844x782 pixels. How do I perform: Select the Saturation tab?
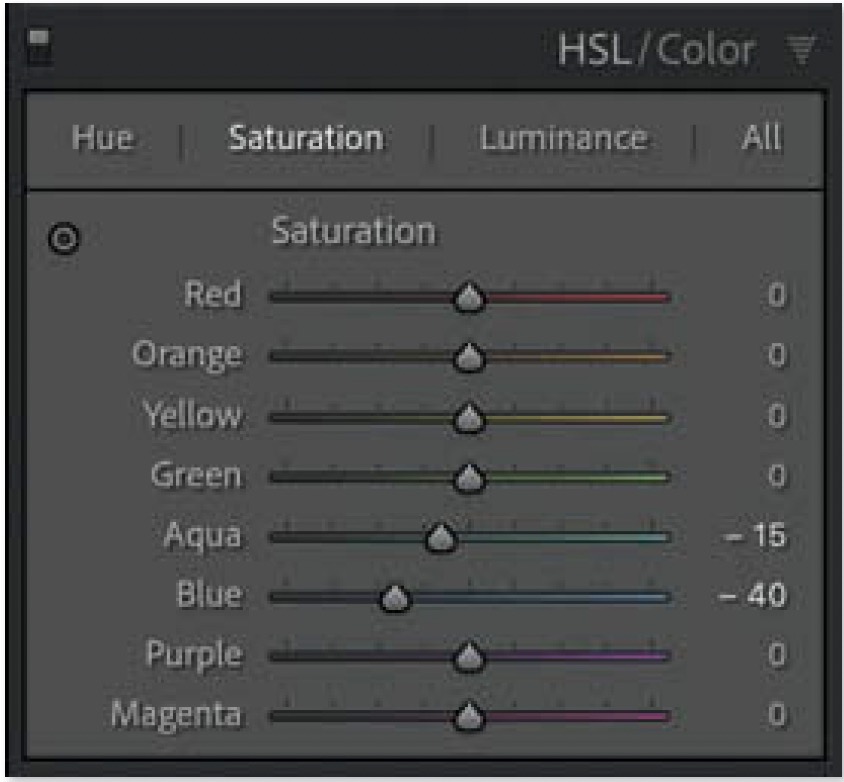click(305, 138)
